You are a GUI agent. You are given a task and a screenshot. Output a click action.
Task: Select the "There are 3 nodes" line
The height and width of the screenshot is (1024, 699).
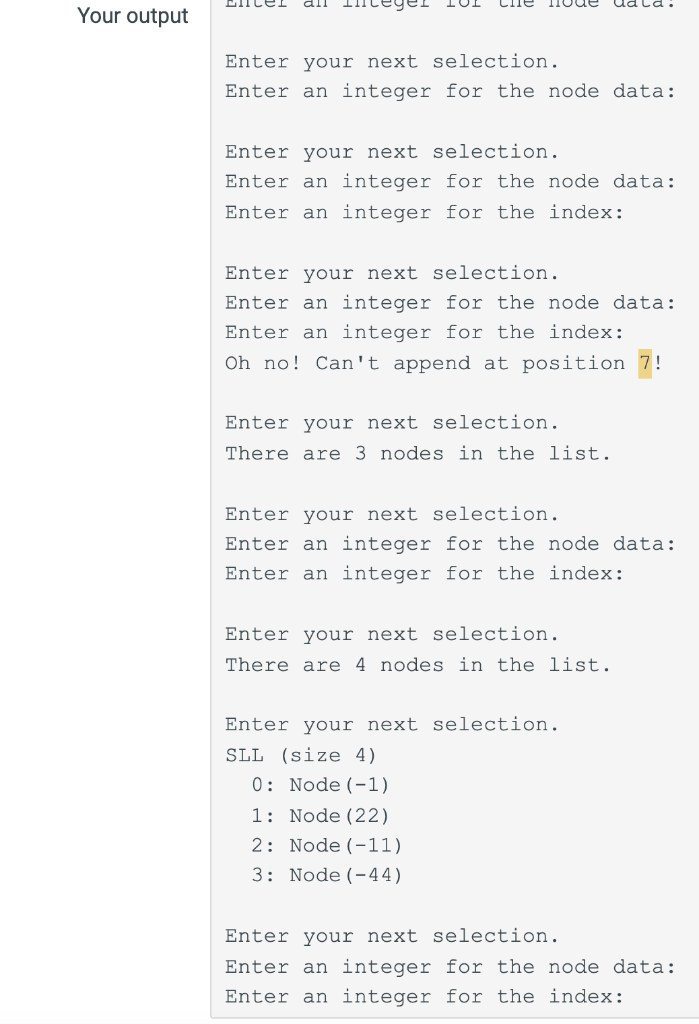418,454
